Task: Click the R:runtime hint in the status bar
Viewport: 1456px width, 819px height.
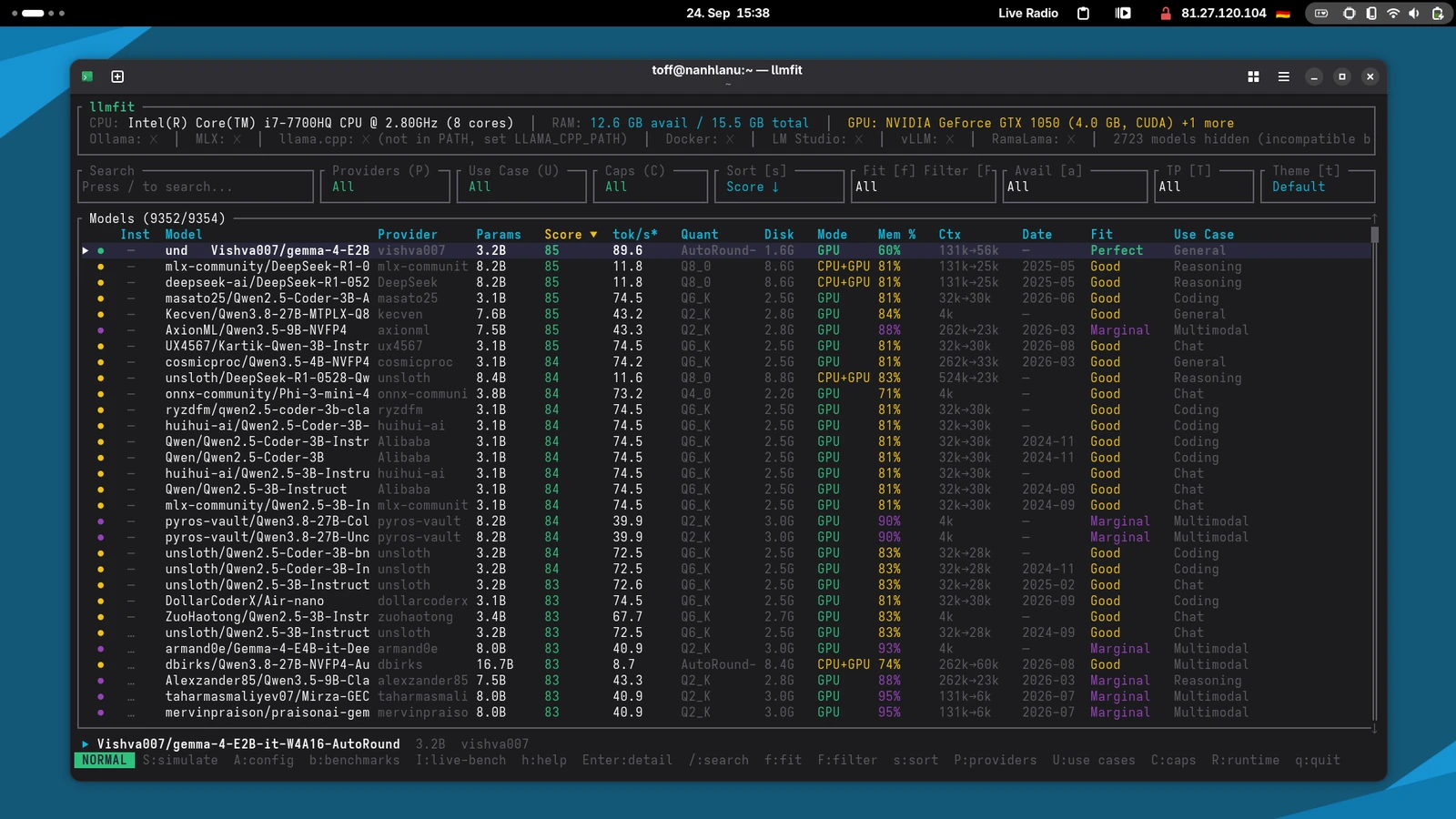Action: tap(1246, 760)
